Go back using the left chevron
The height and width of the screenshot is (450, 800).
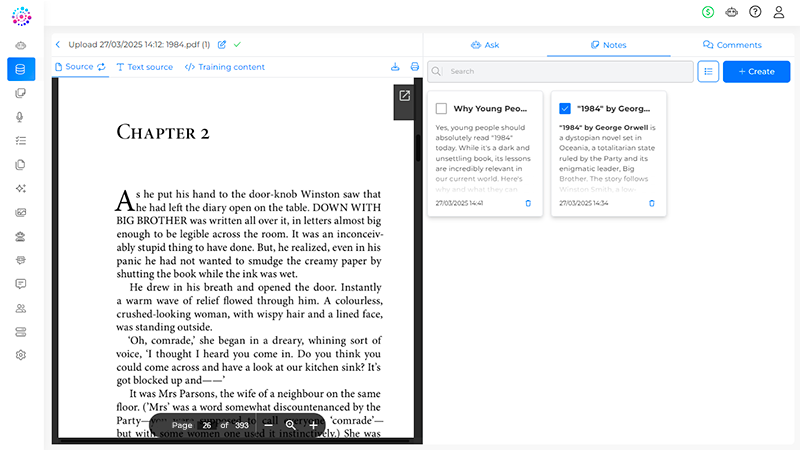click(x=58, y=45)
